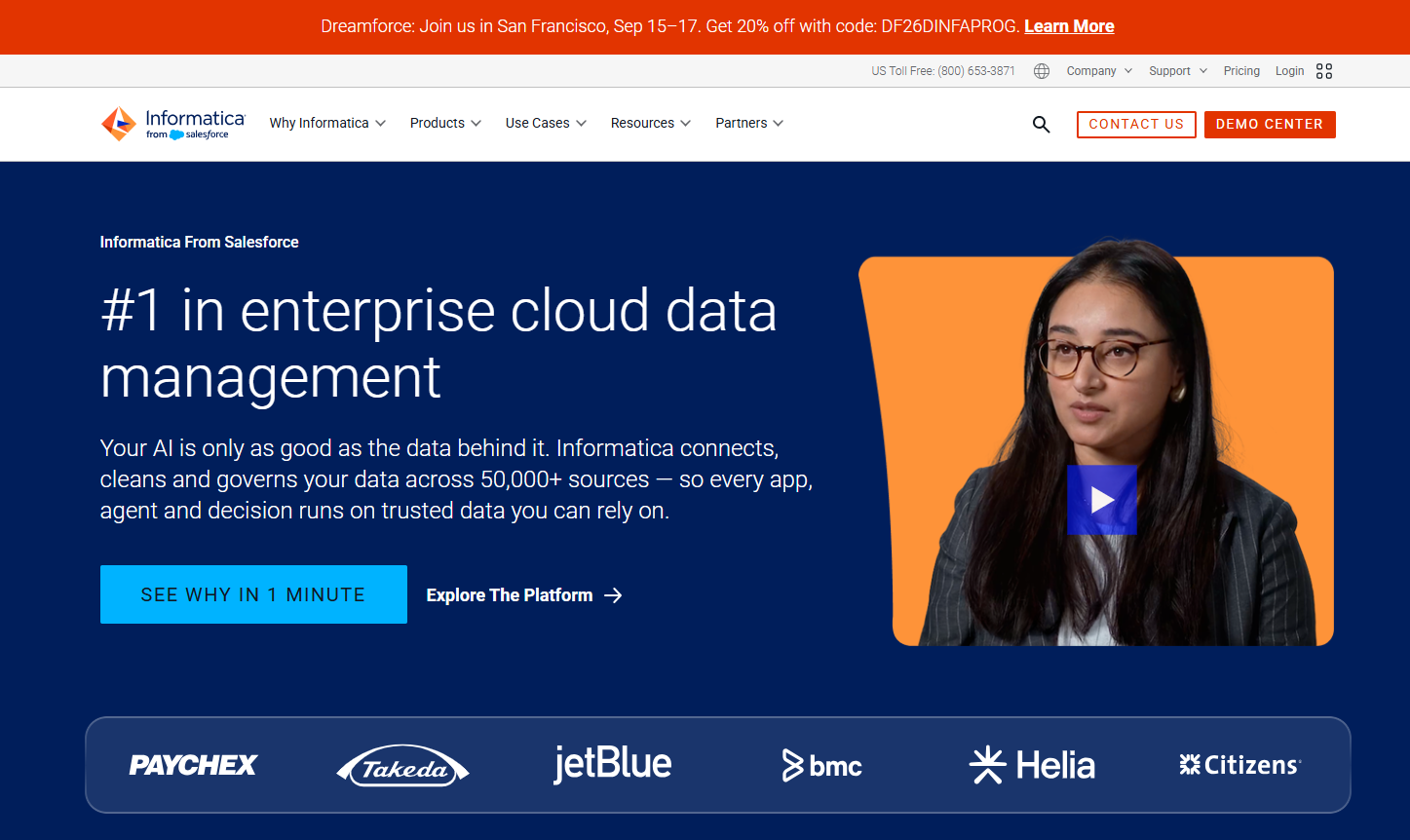Click the Takeda customer logo
Image resolution: width=1410 pixels, height=840 pixels.
tap(402, 766)
